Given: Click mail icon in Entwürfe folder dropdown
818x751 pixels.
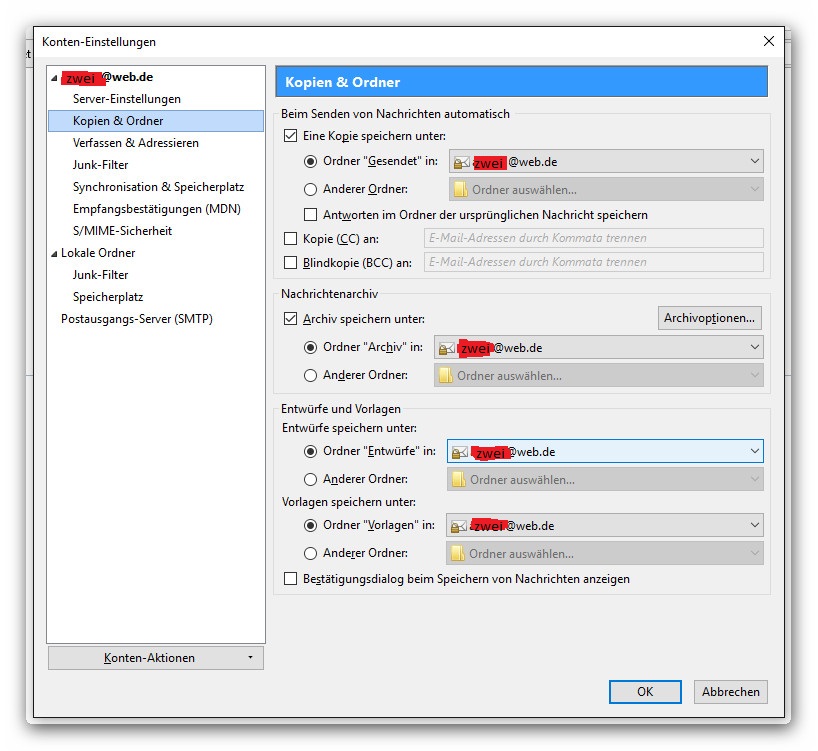Looking at the screenshot, I should (459, 453).
